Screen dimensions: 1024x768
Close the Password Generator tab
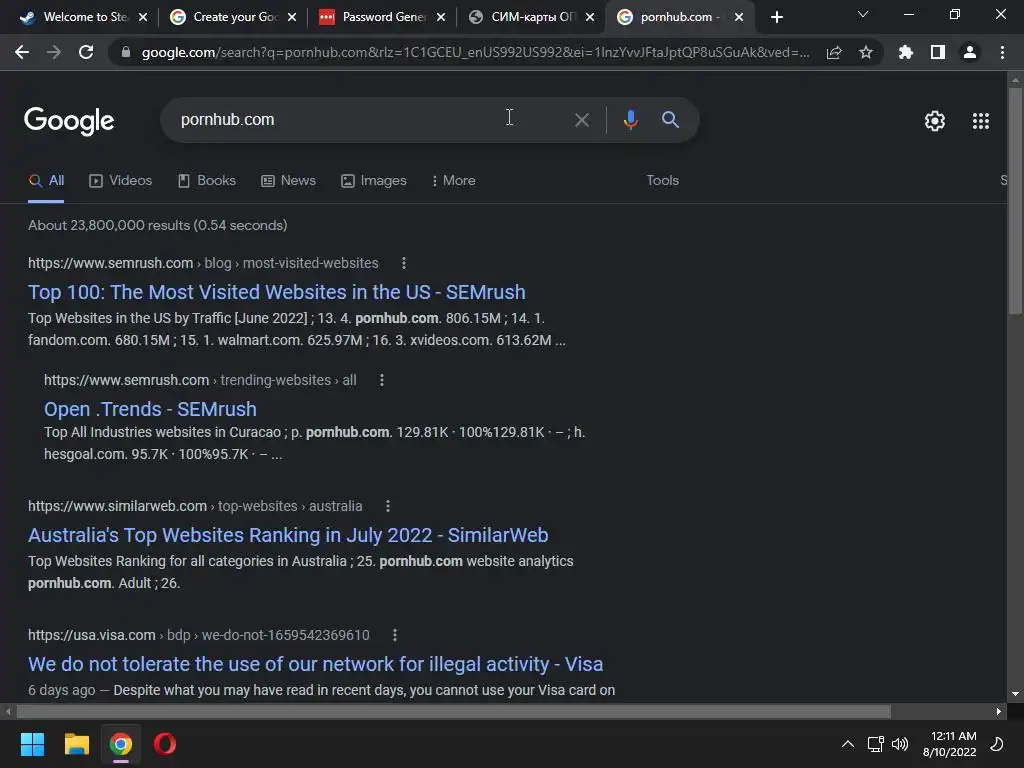point(441,17)
